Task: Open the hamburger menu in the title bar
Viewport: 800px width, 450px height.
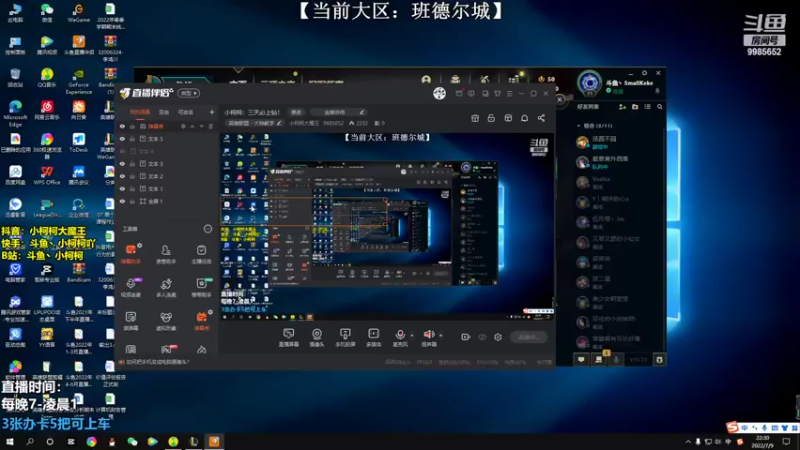Action: click(509, 93)
